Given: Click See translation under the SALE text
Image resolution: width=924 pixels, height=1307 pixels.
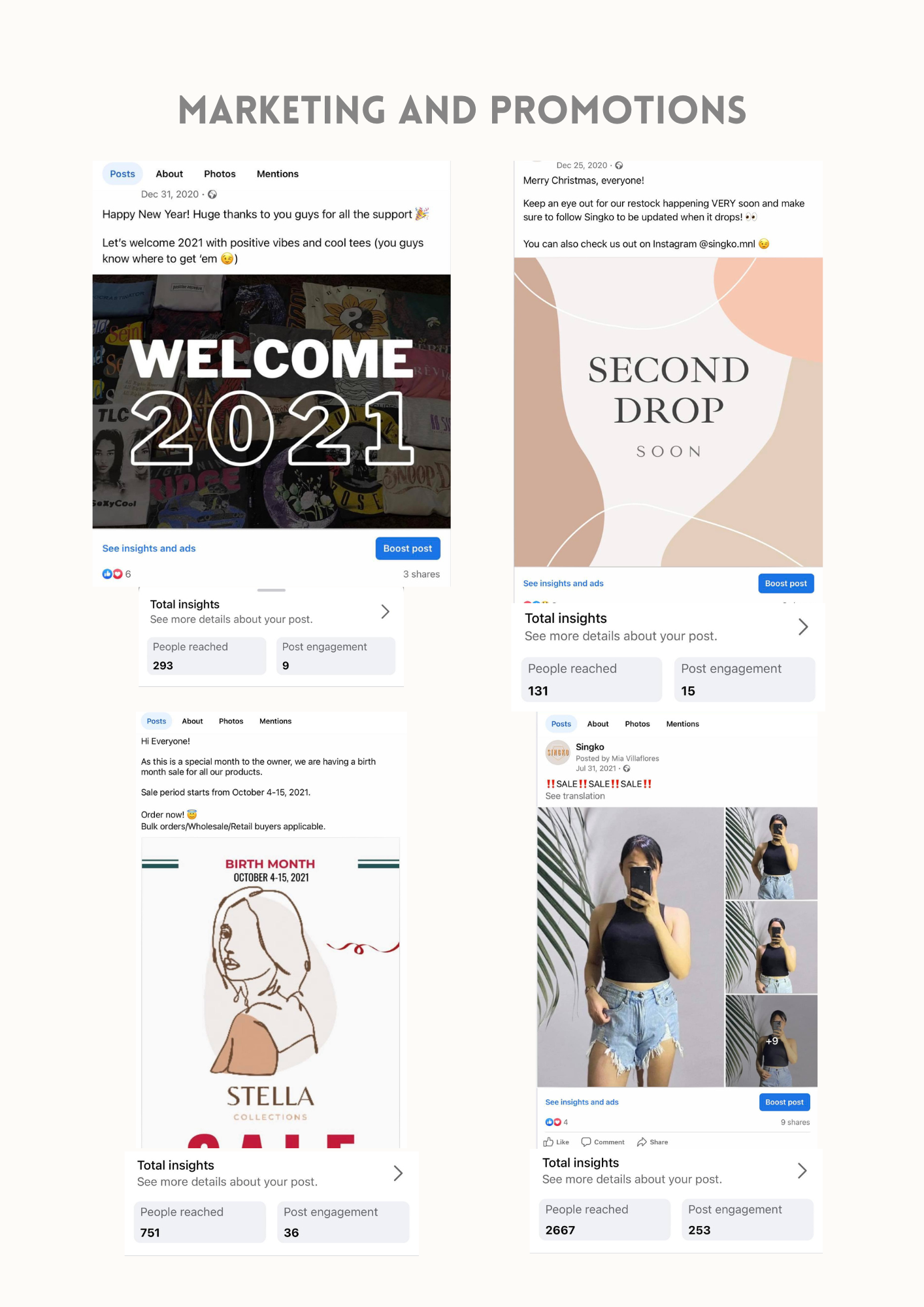Looking at the screenshot, I should [x=575, y=796].
